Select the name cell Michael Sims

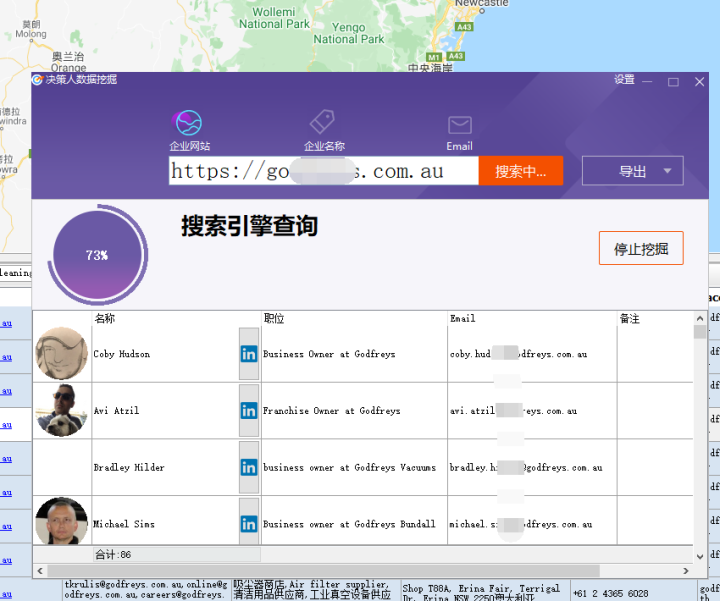(x=124, y=524)
